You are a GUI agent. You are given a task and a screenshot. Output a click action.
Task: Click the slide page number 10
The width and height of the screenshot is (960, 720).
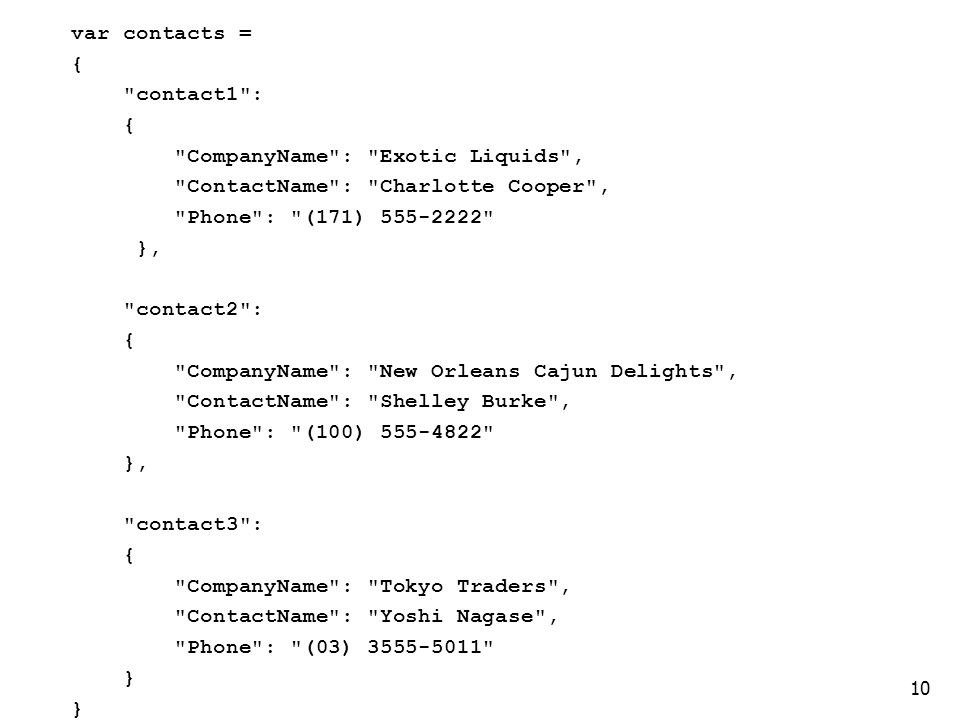(x=920, y=689)
